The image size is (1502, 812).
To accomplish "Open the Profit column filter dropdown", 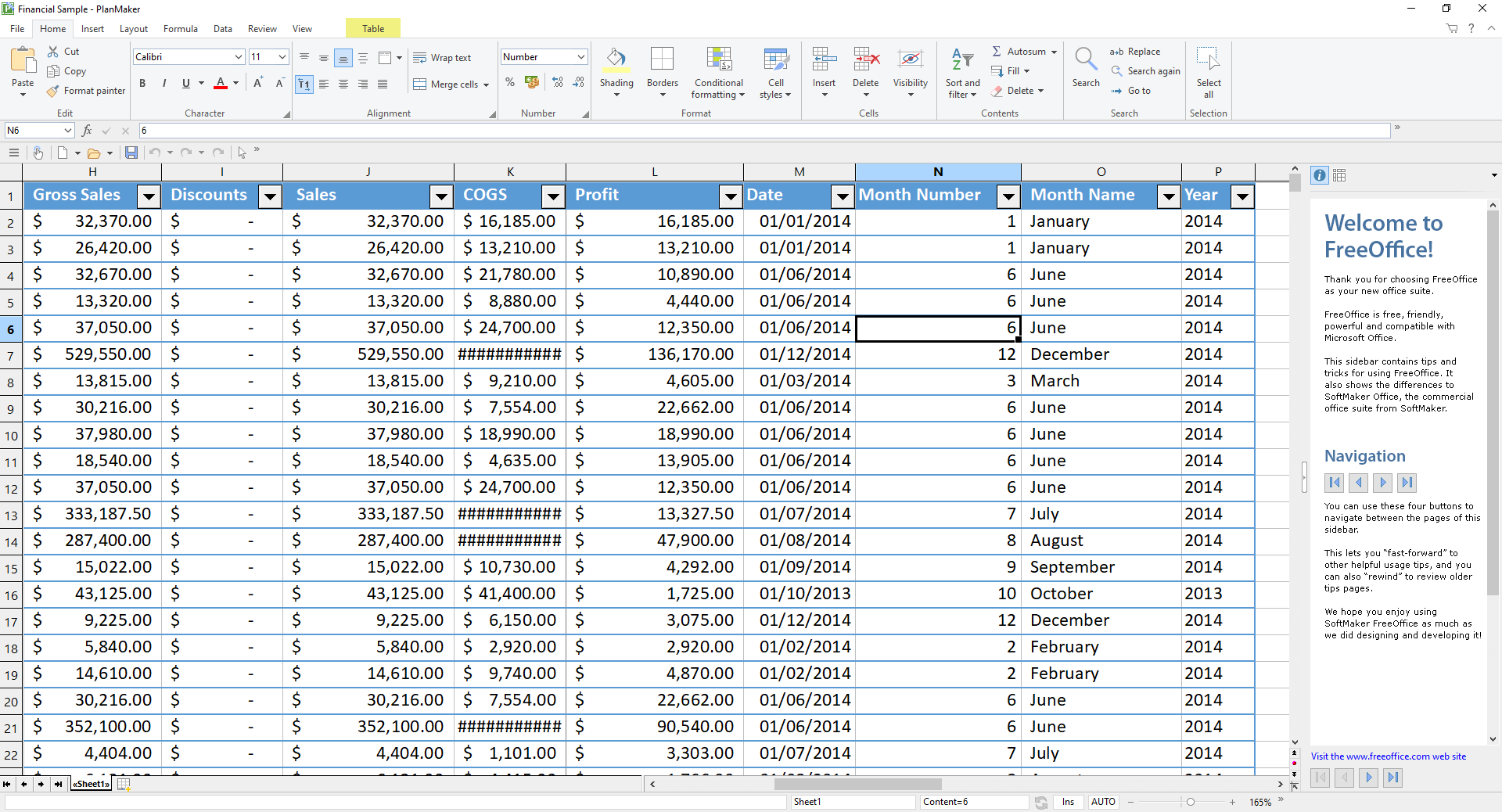I will tap(731, 196).
